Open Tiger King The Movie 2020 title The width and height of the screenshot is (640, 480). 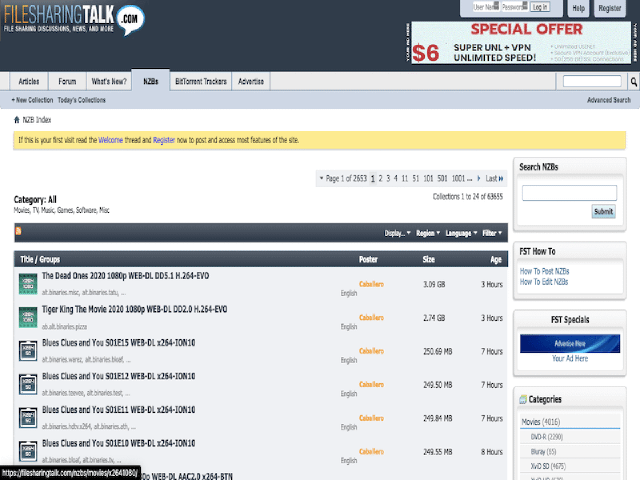pyautogui.click(x=135, y=309)
